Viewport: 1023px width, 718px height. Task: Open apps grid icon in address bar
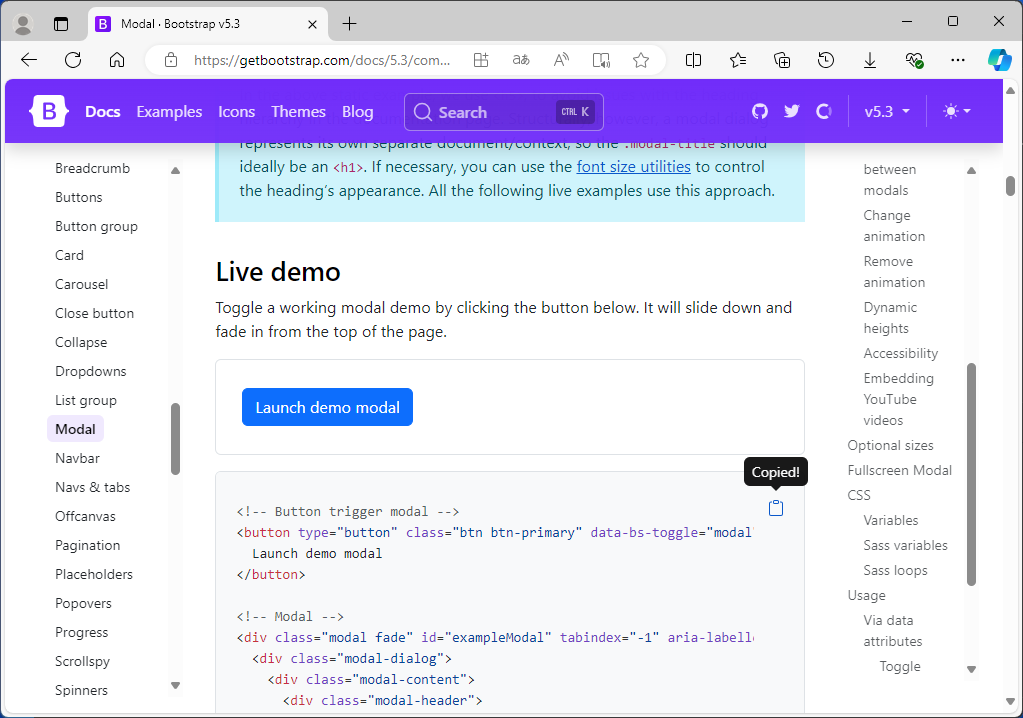point(481,60)
